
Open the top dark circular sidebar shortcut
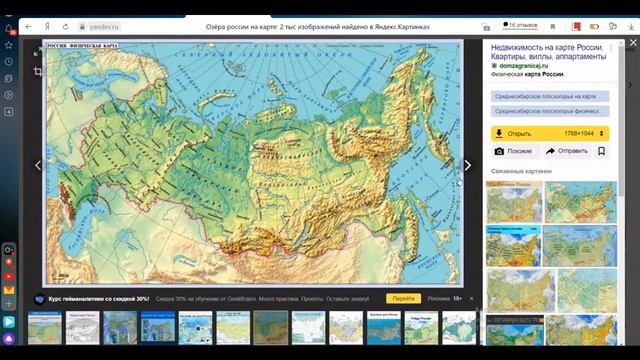coord(9,250)
